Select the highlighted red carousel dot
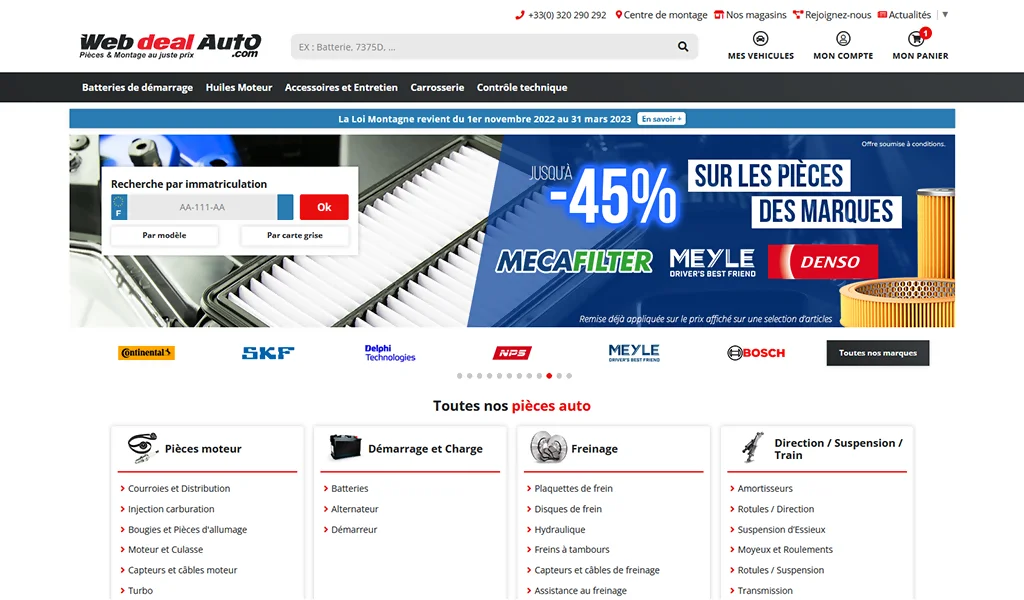1024x600 pixels. point(549,376)
